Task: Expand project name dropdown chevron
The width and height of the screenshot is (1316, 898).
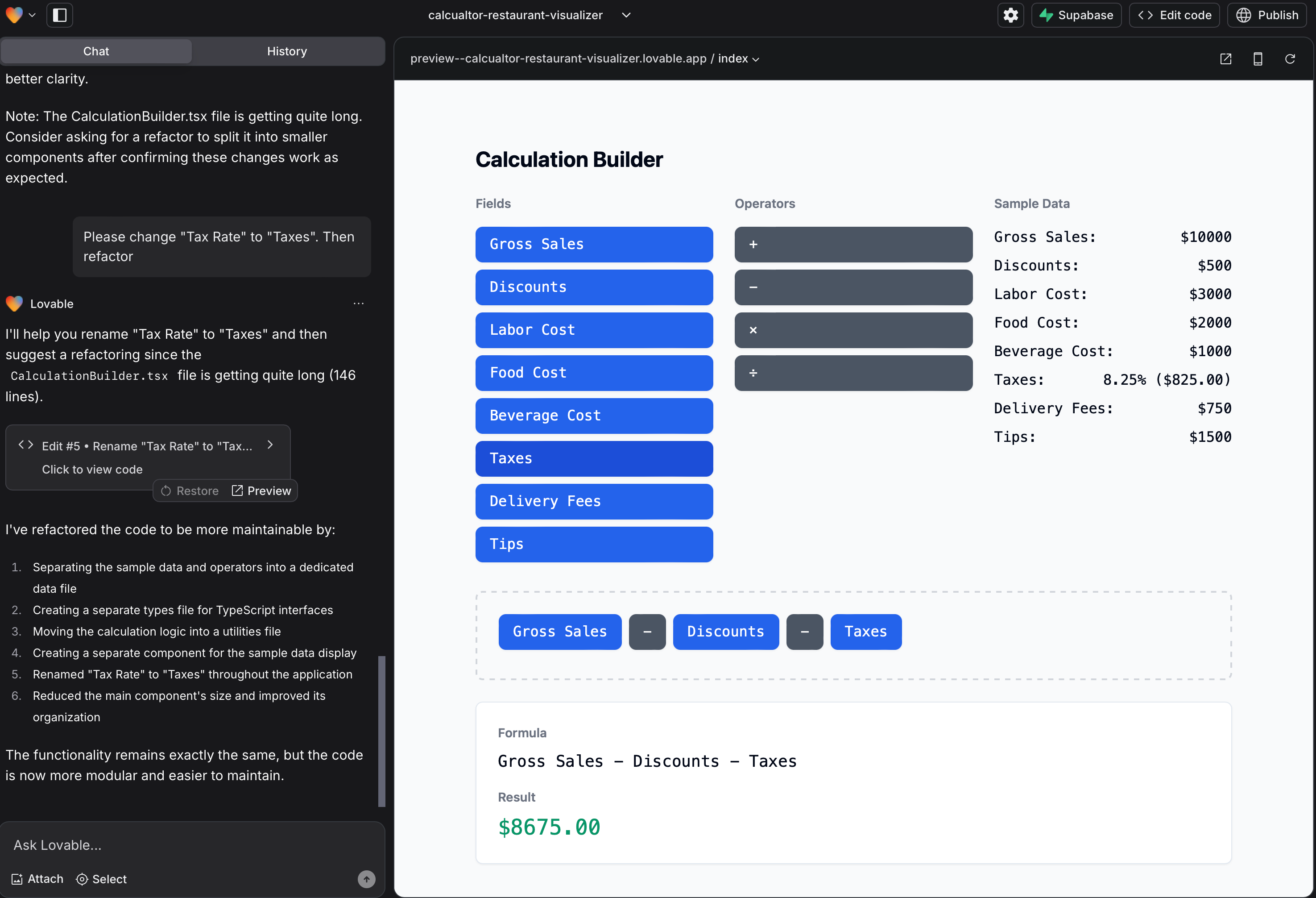Action: click(x=626, y=15)
